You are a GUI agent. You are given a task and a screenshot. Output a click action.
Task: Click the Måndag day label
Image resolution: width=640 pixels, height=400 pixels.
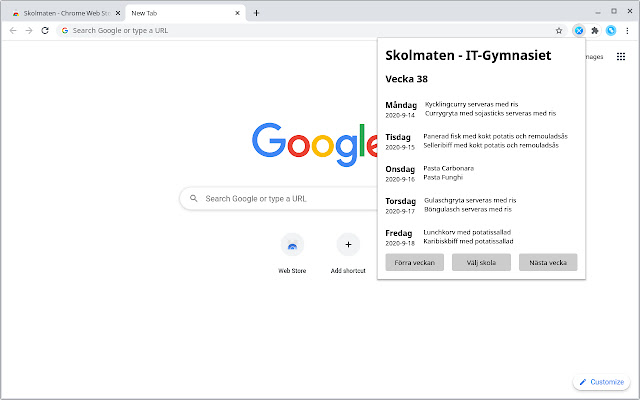(401, 105)
